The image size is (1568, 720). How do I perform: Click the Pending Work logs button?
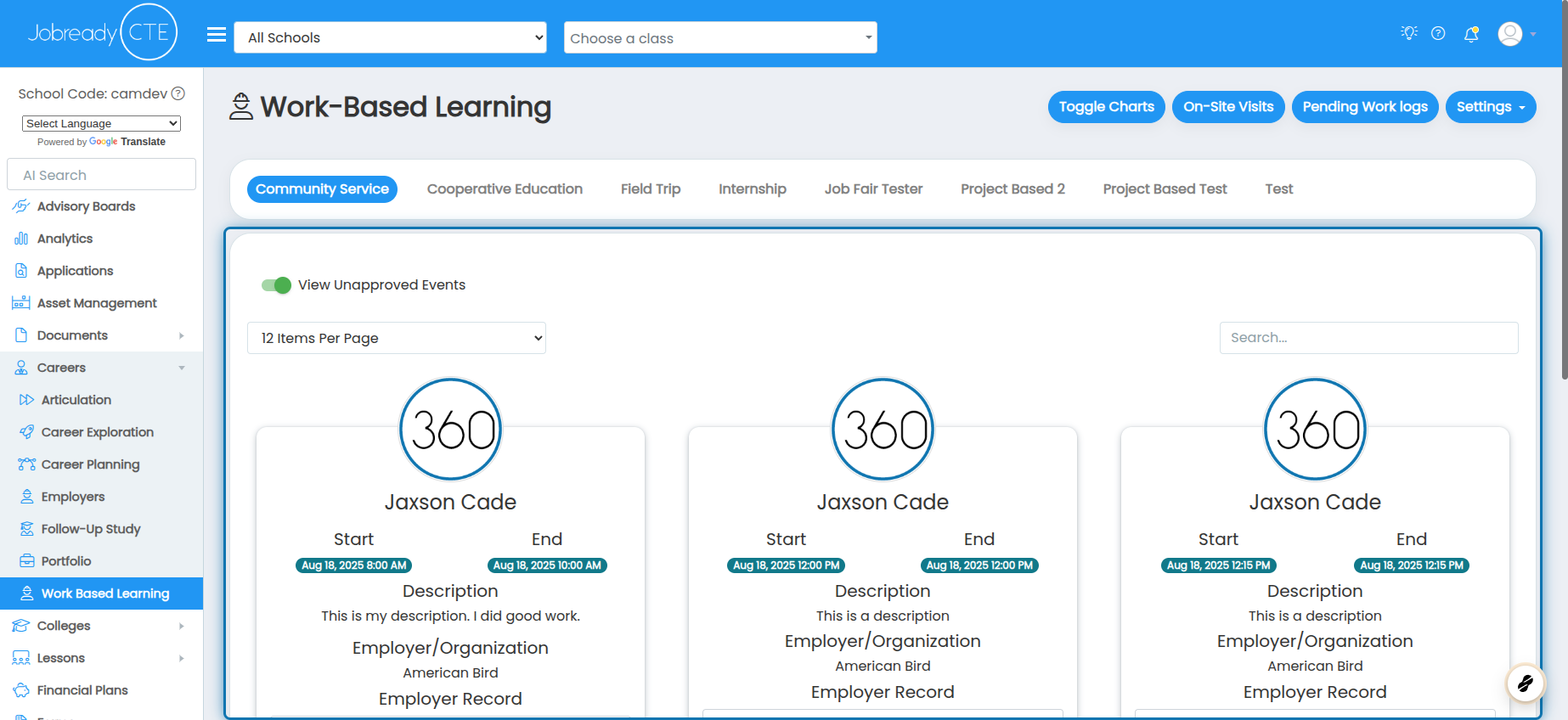pos(1365,107)
